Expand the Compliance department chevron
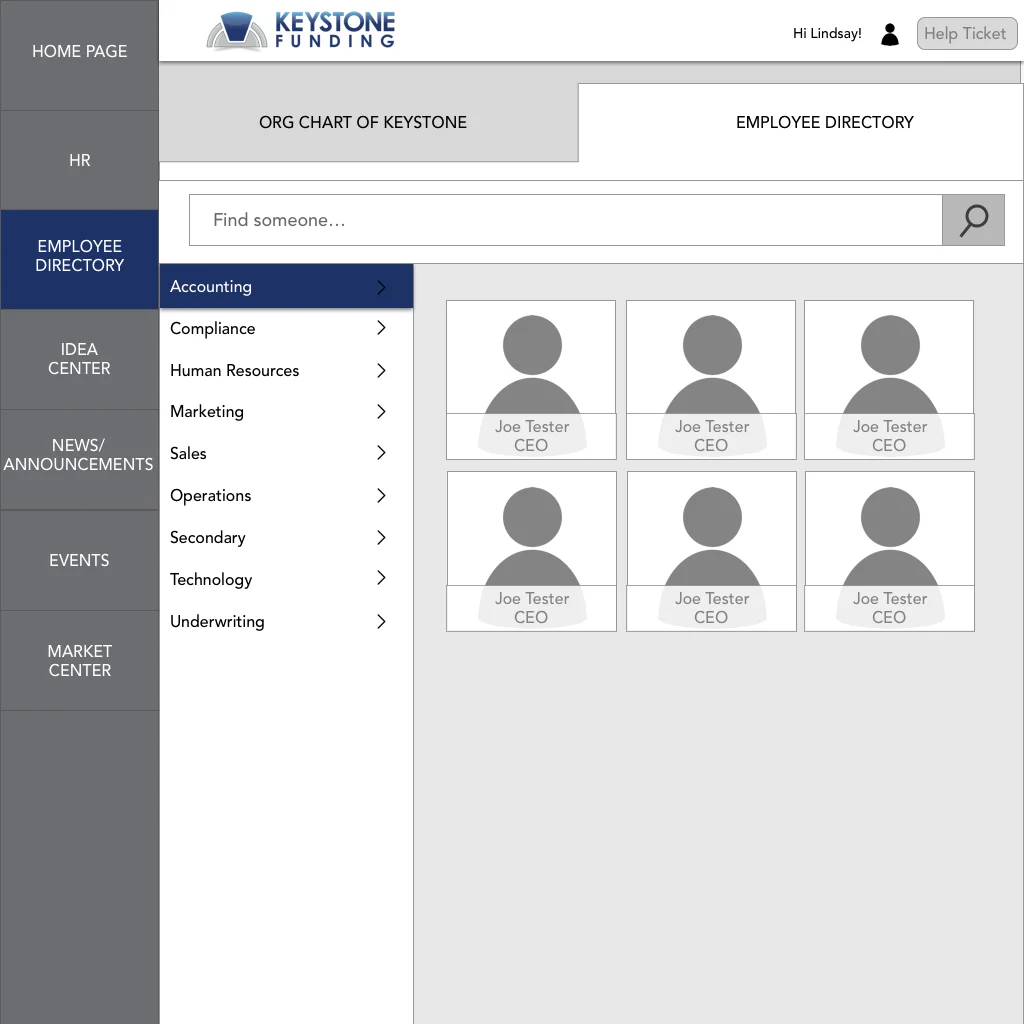 click(381, 328)
